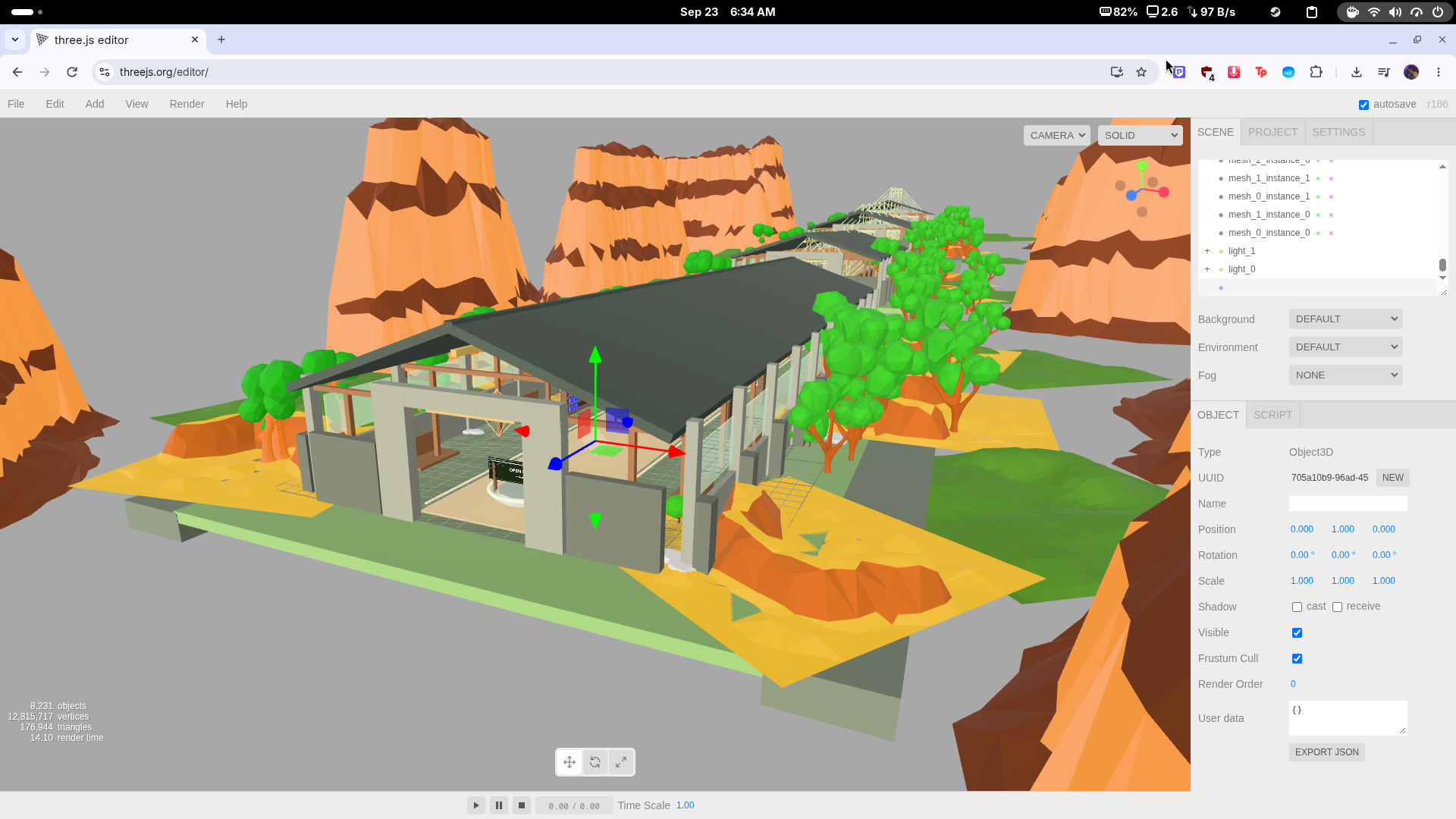Select the rotate transform tool
1456x819 pixels.
click(x=595, y=762)
